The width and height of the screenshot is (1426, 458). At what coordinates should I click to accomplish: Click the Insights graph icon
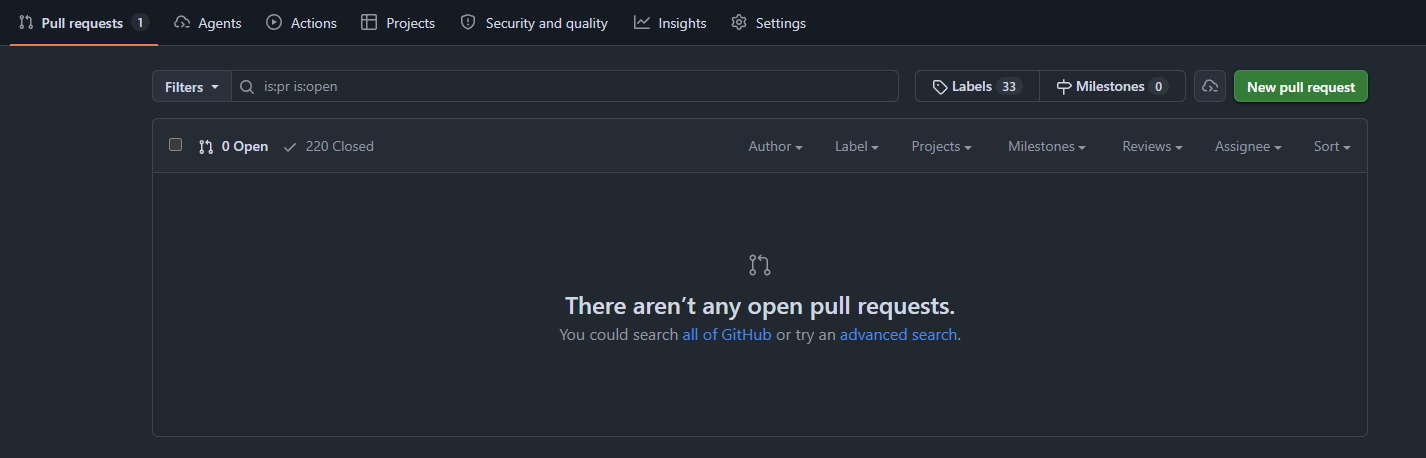(642, 22)
